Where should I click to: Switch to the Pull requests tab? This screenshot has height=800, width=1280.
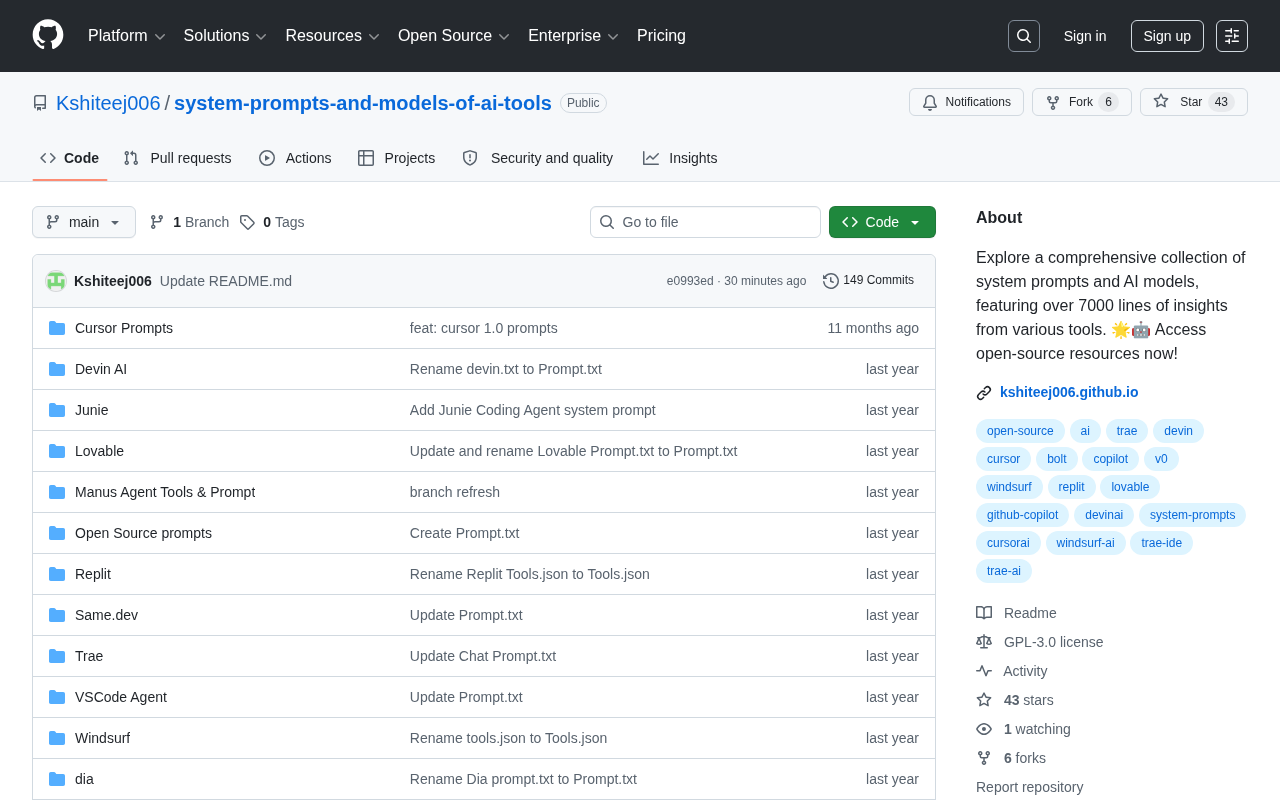(x=178, y=158)
